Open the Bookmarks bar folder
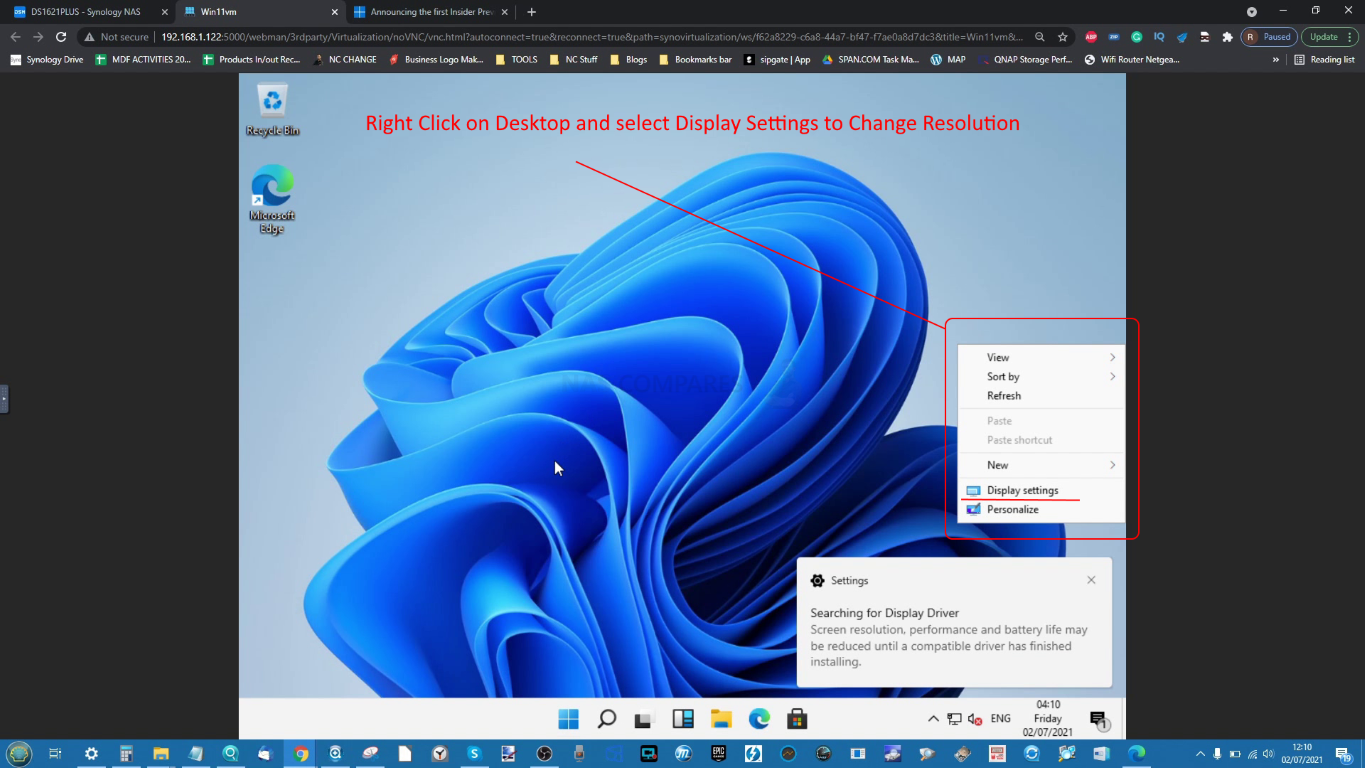 tap(695, 59)
